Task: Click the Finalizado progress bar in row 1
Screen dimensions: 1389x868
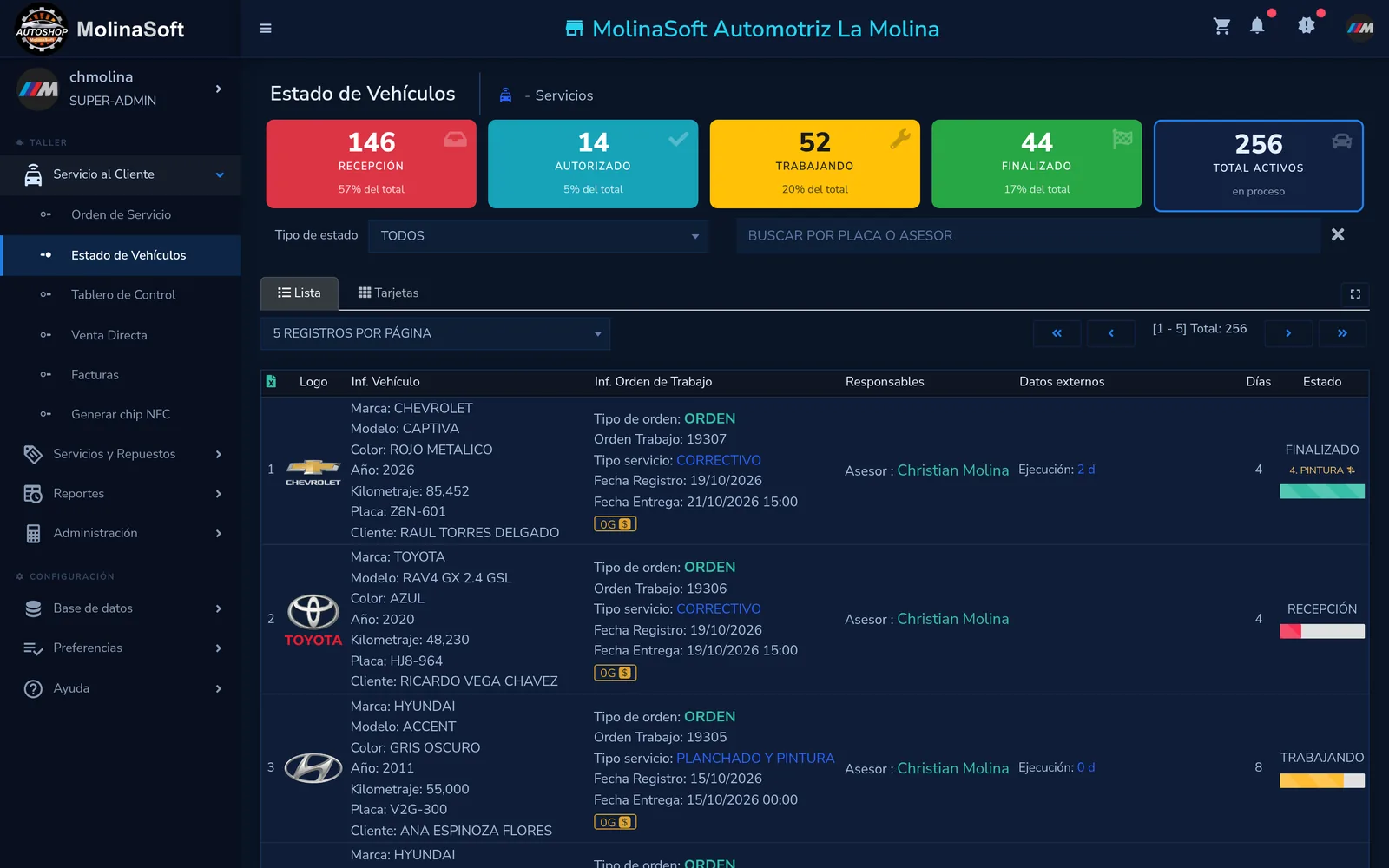Action: coord(1322,492)
